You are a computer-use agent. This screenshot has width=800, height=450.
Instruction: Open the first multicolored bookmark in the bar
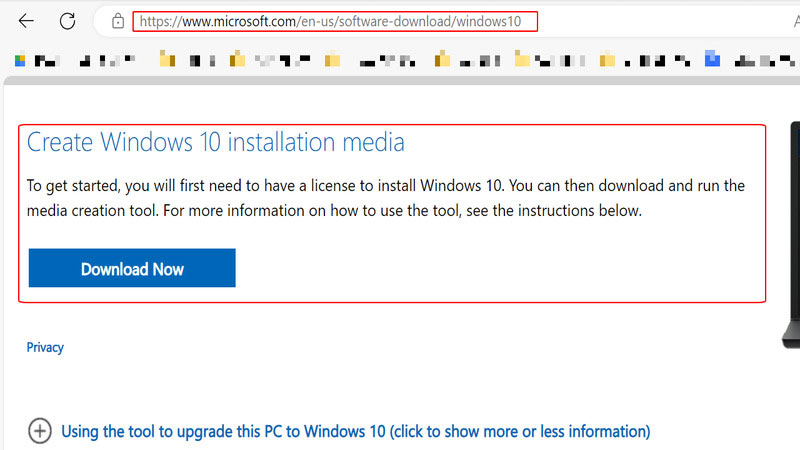tap(19, 60)
